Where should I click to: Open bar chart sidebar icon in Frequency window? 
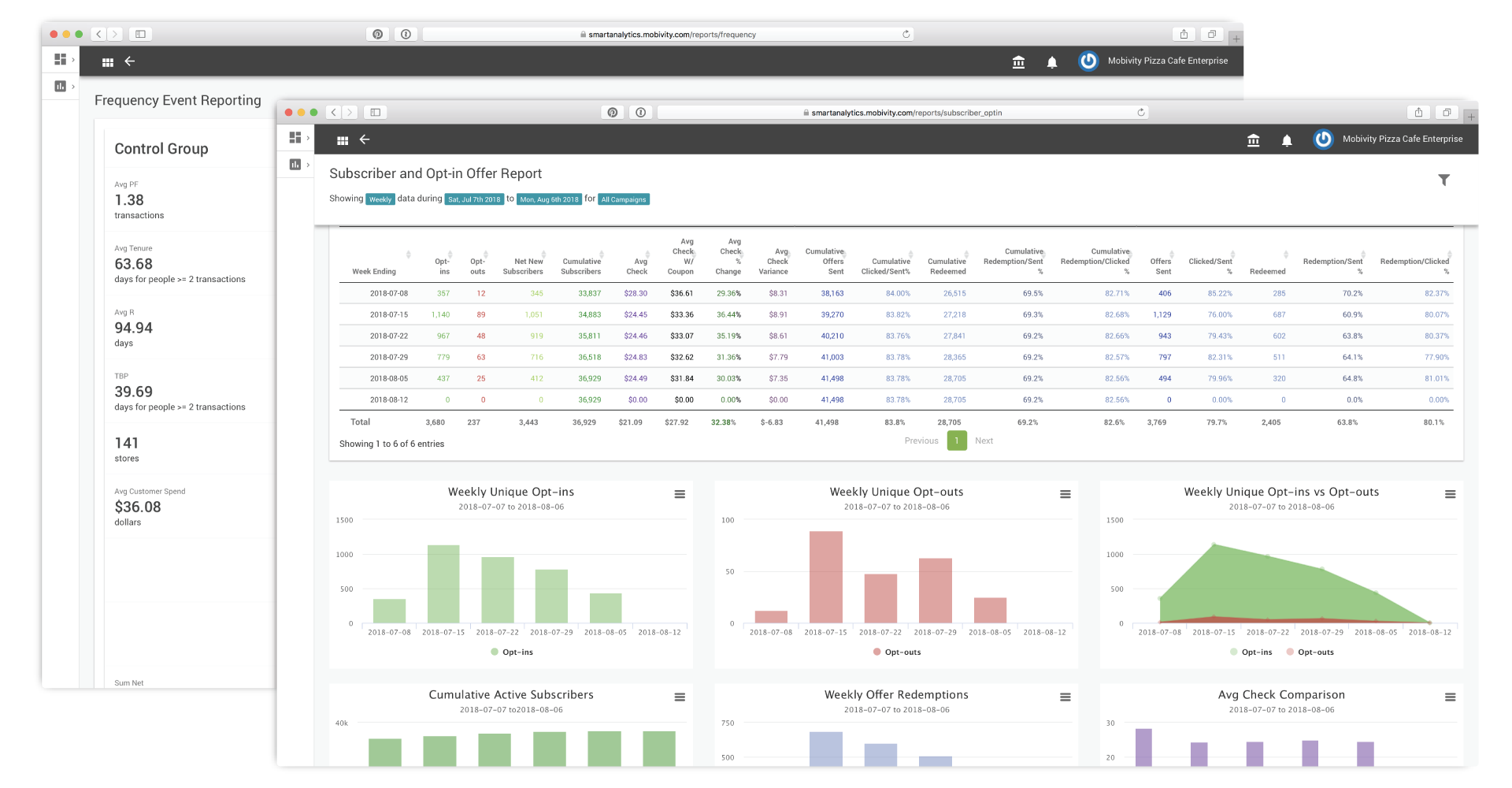[x=60, y=86]
